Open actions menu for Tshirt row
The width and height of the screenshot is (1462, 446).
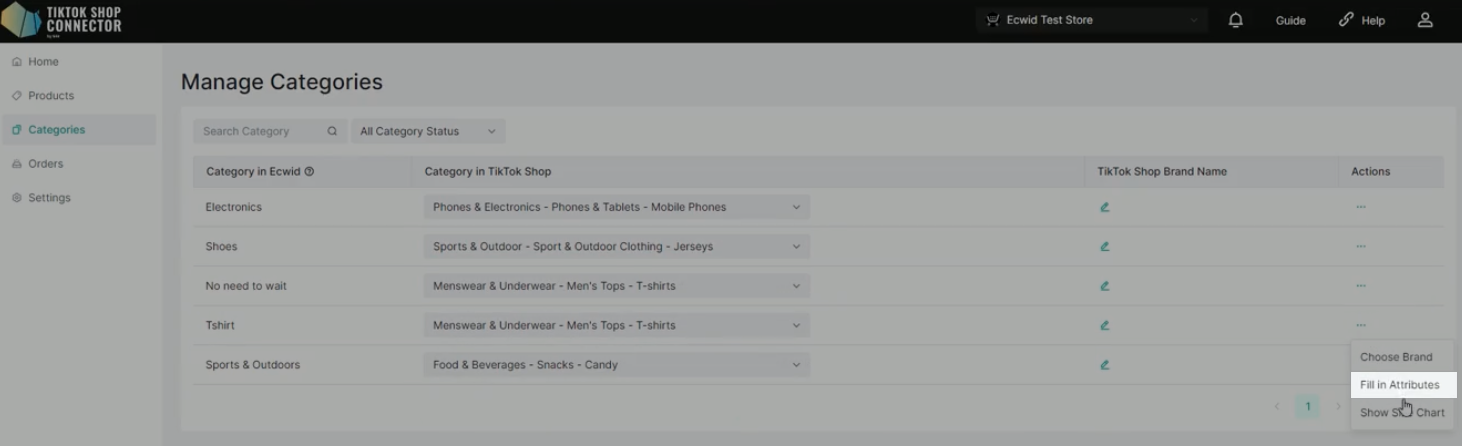pos(1361,325)
